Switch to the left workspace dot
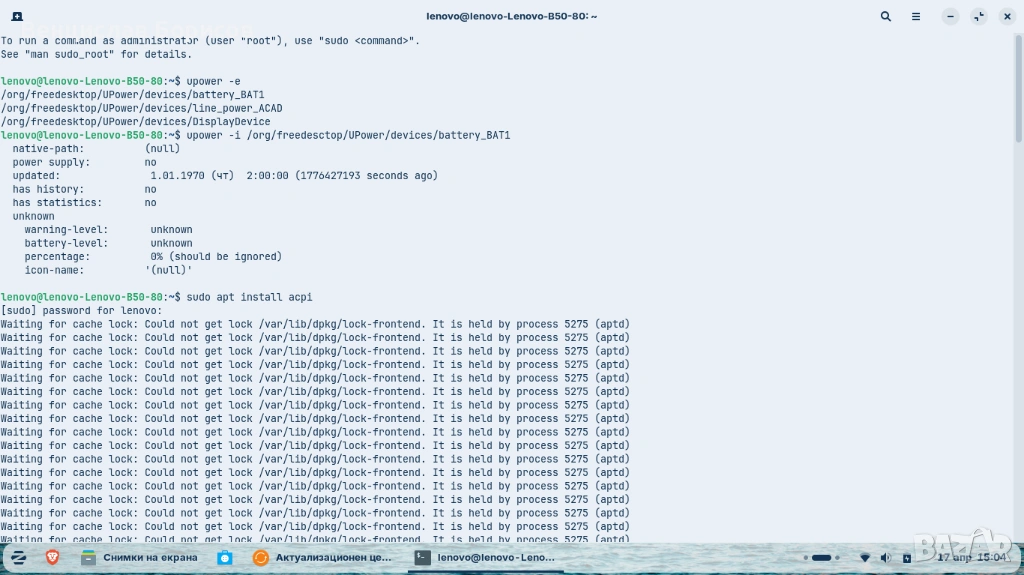The image size is (1024, 575). point(804,557)
